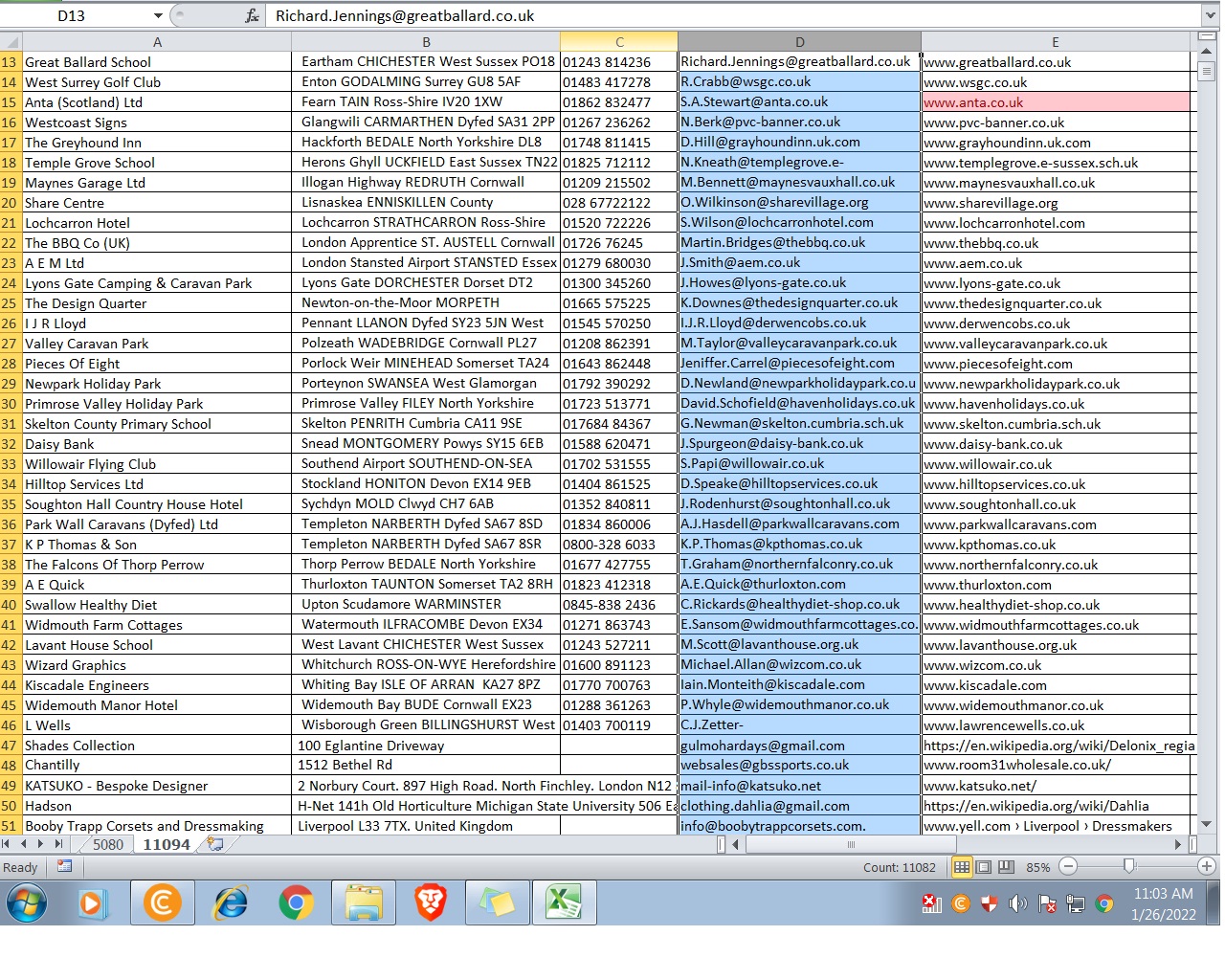Image resolution: width=1225 pixels, height=980 pixels.
Task: Click the Insert Function fx icon
Action: 252,15
